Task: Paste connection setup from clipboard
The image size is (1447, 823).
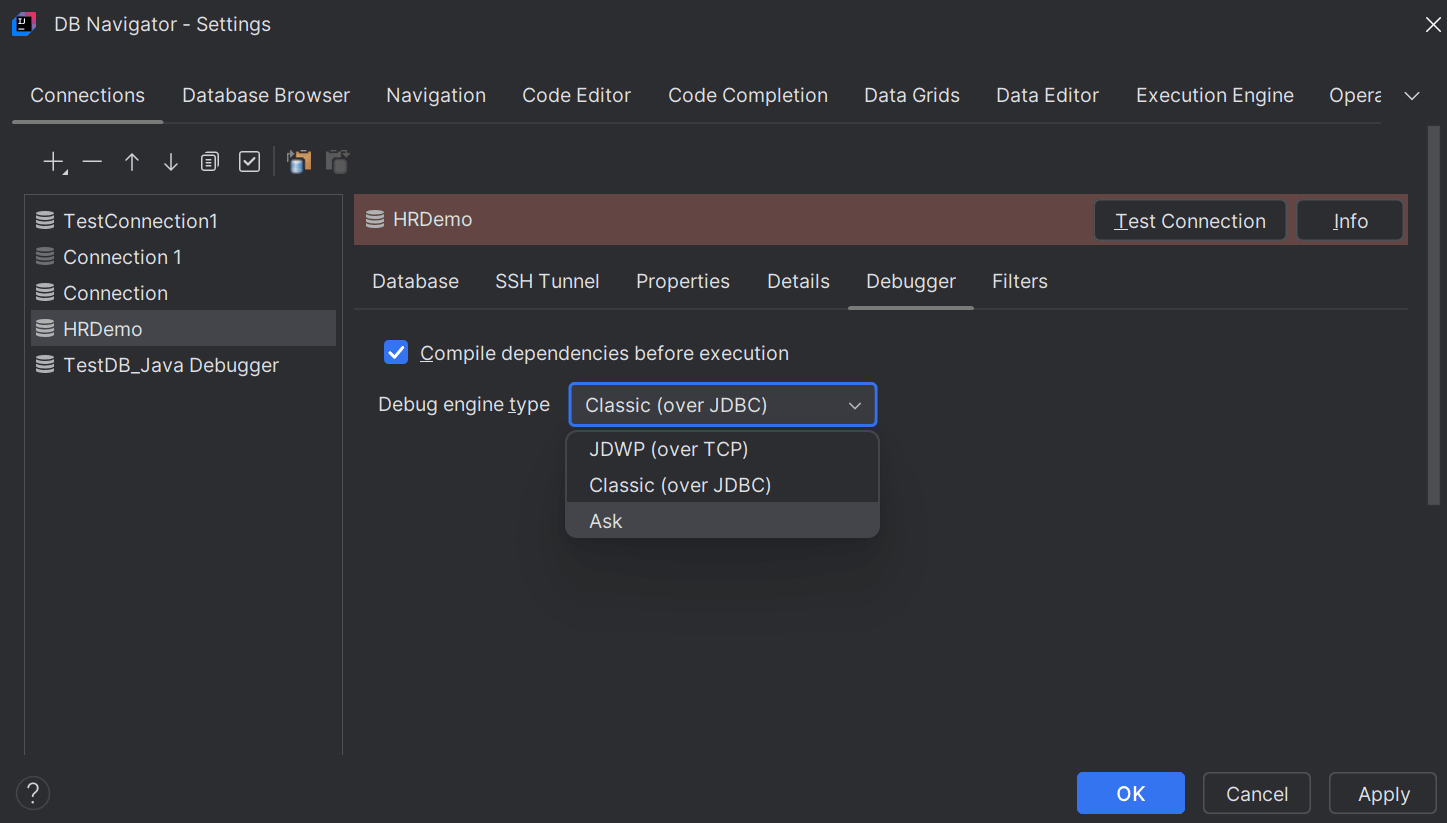Action: click(337, 160)
